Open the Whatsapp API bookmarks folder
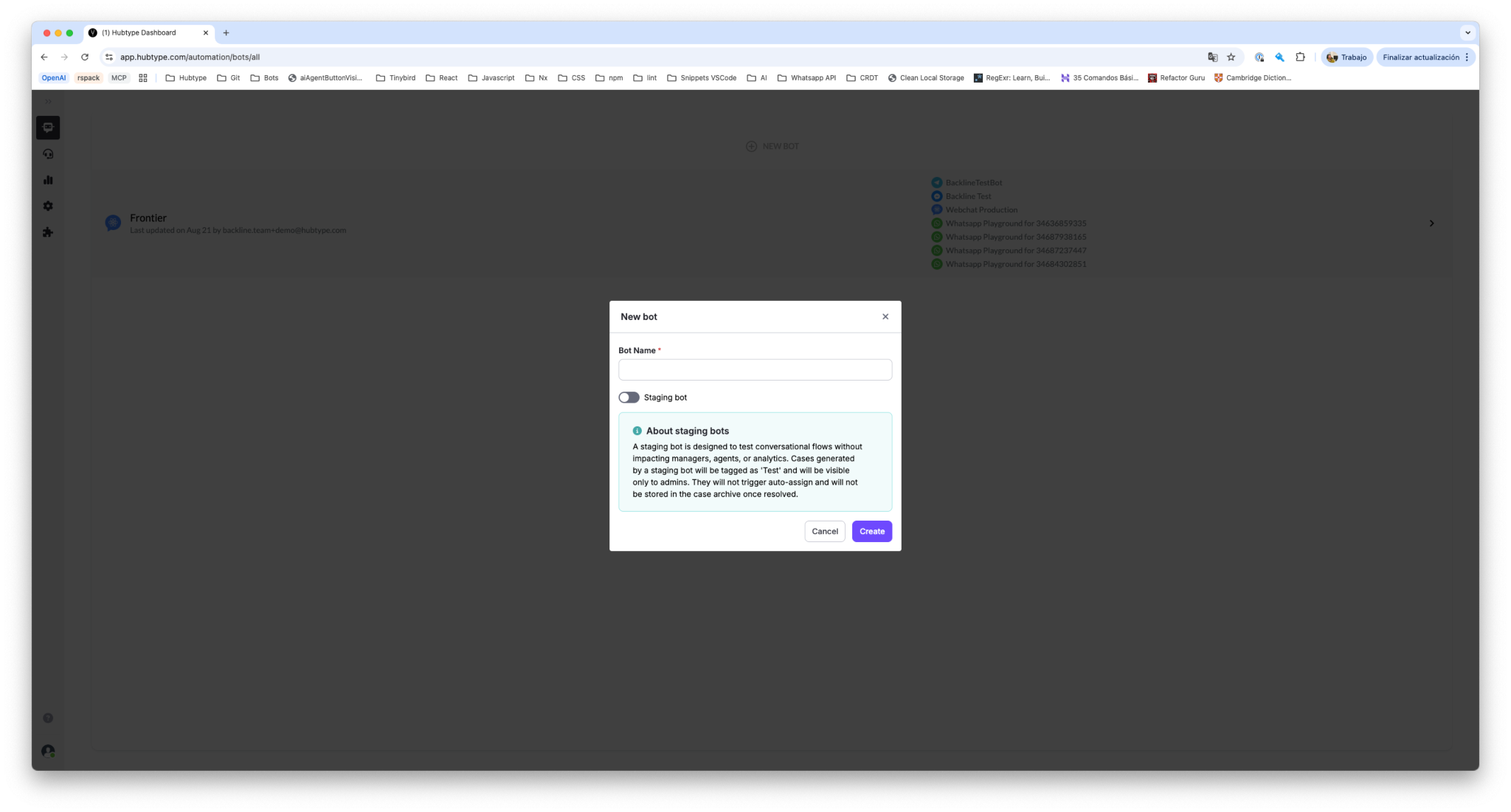 806,78
